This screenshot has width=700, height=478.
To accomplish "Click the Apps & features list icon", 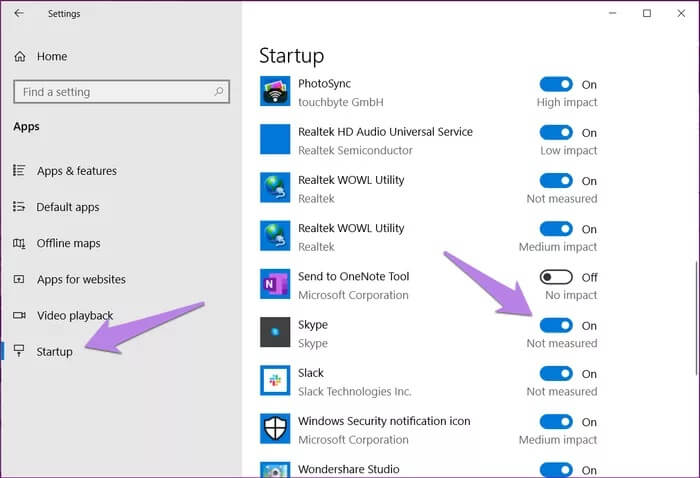I will click(19, 170).
